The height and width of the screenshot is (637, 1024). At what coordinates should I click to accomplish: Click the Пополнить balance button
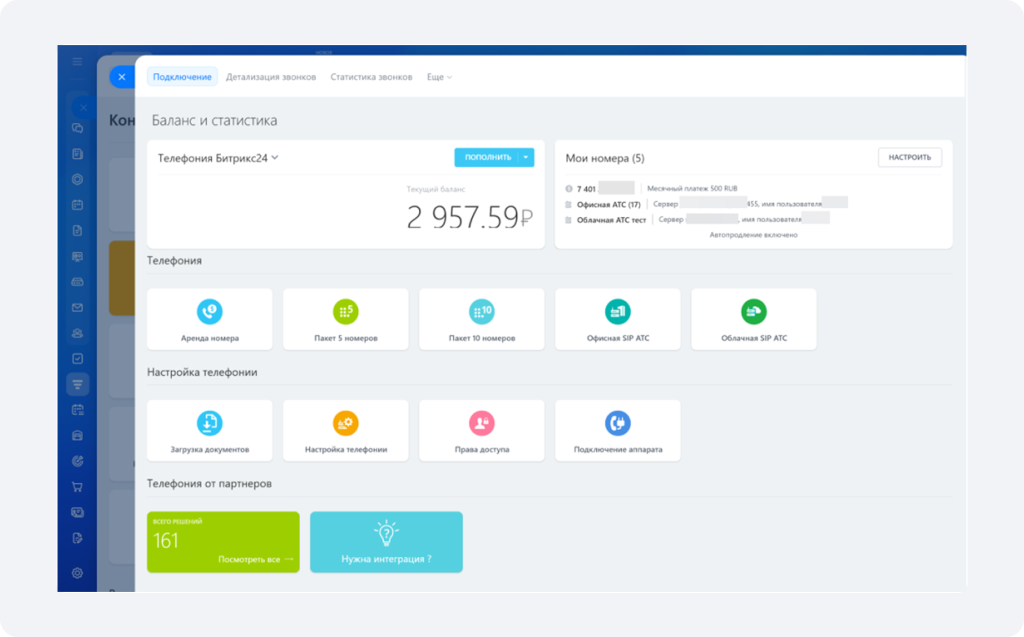click(x=487, y=157)
